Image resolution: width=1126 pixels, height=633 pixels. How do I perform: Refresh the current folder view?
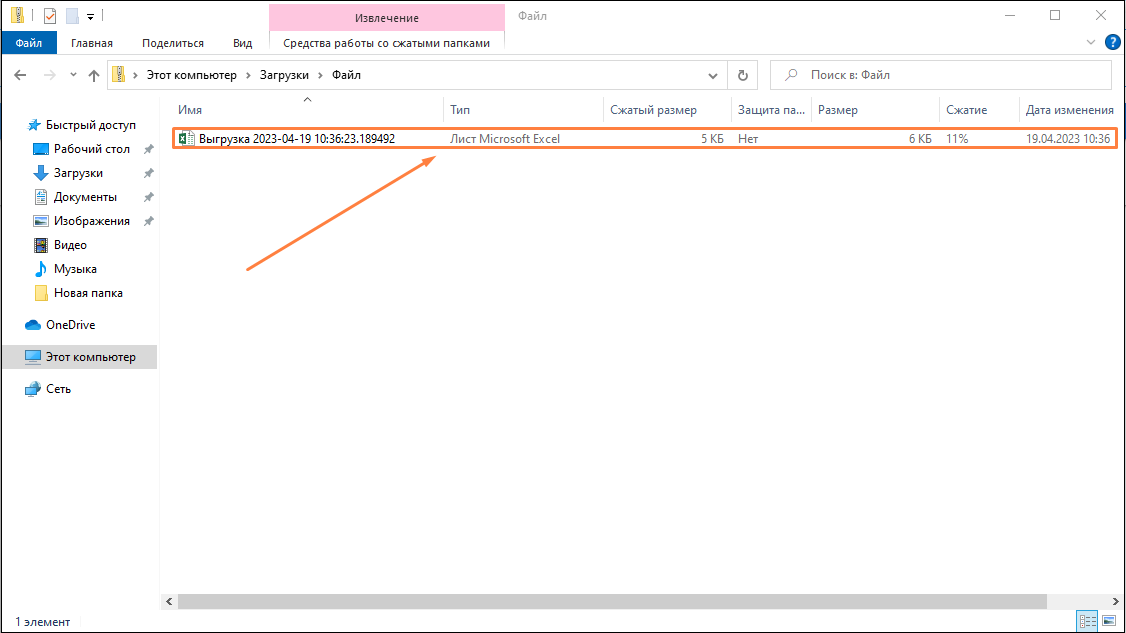click(741, 75)
